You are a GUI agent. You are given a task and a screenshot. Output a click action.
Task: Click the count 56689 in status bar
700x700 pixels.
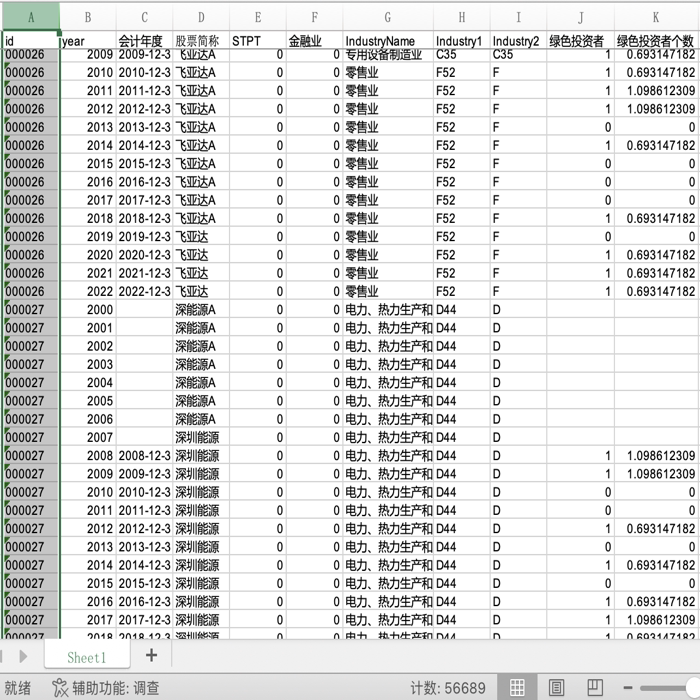[x=448, y=688]
